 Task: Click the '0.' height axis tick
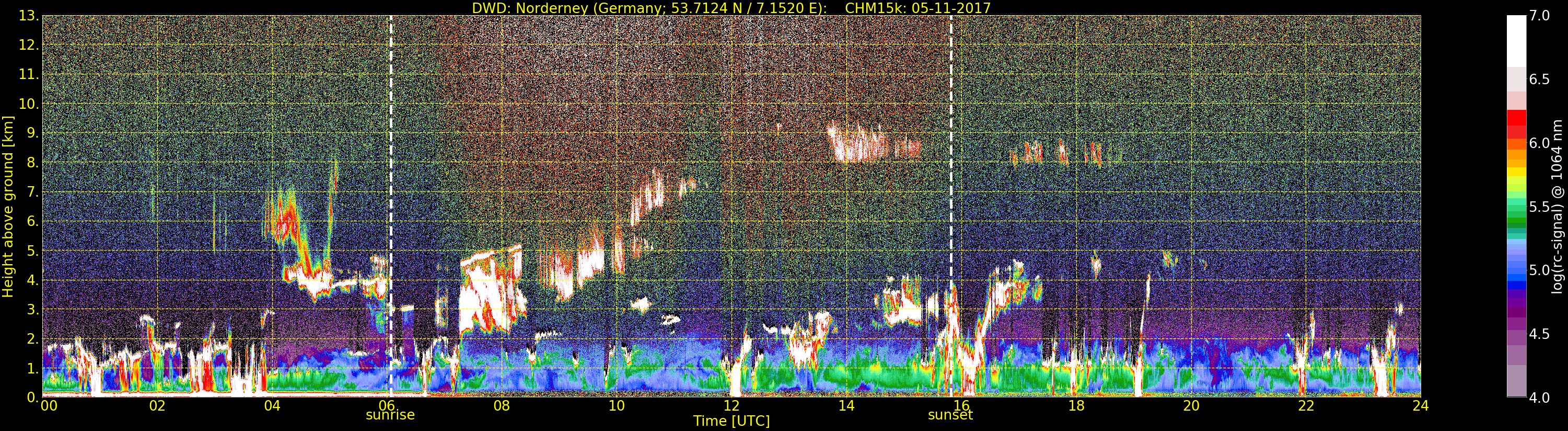pos(32,398)
